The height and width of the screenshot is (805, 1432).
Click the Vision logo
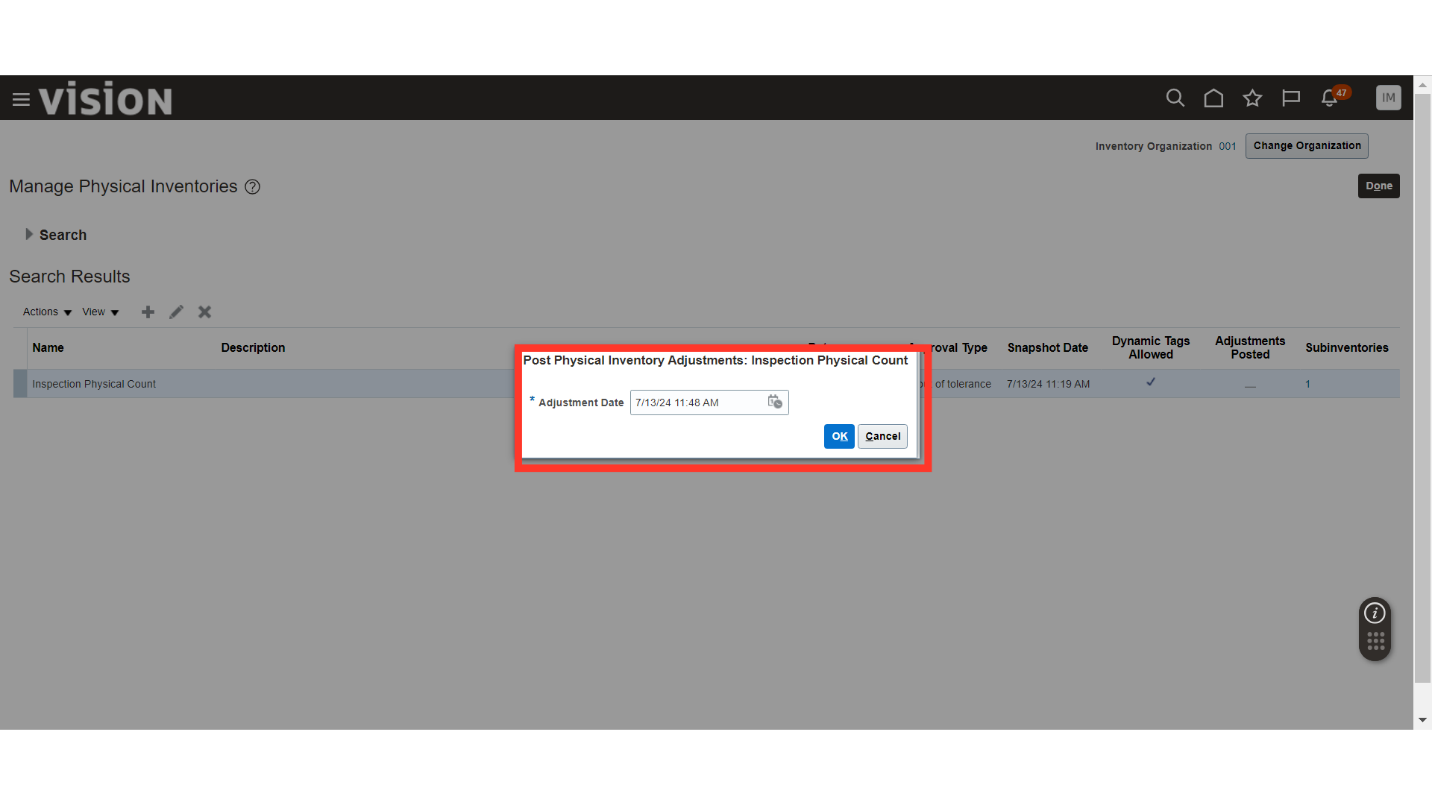[x=106, y=100]
